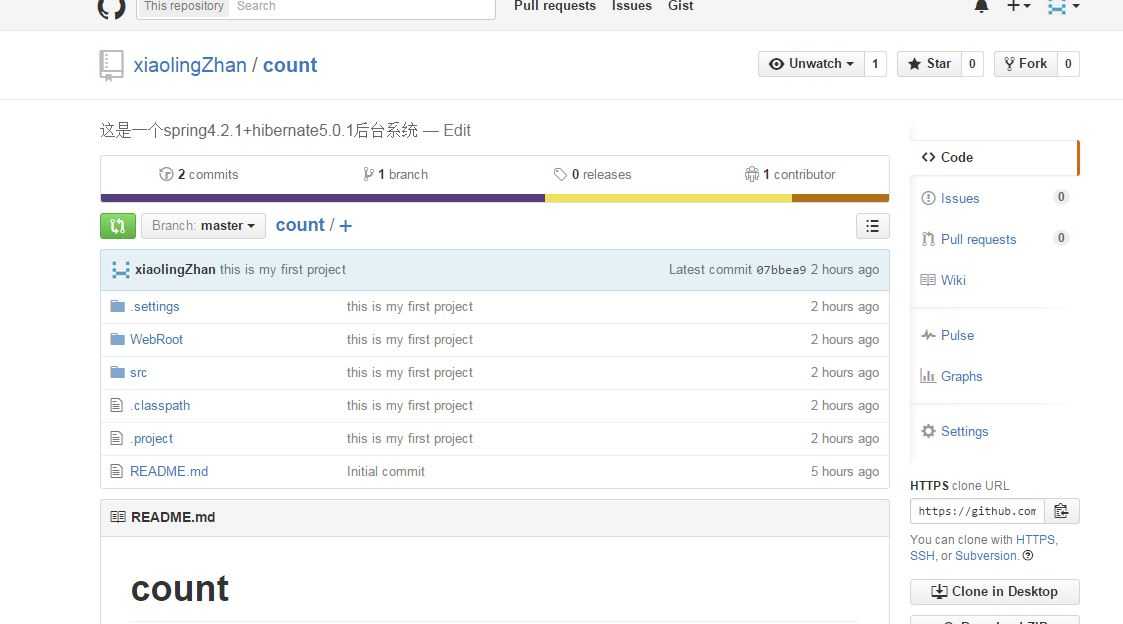Open the xiaolingZhan owner link
1123x624 pixels.
190,65
